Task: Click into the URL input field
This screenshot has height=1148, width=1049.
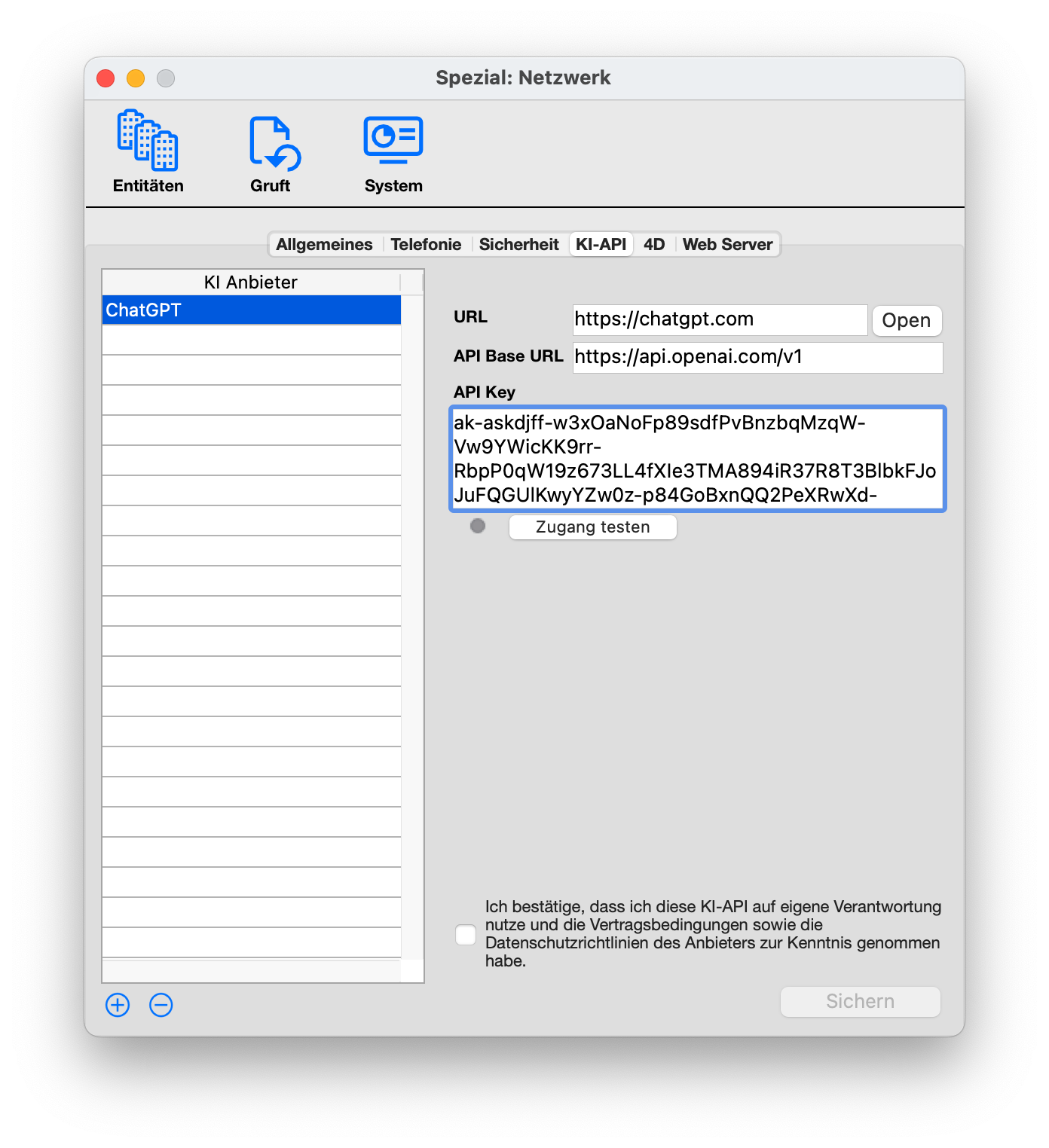Action: (x=720, y=319)
